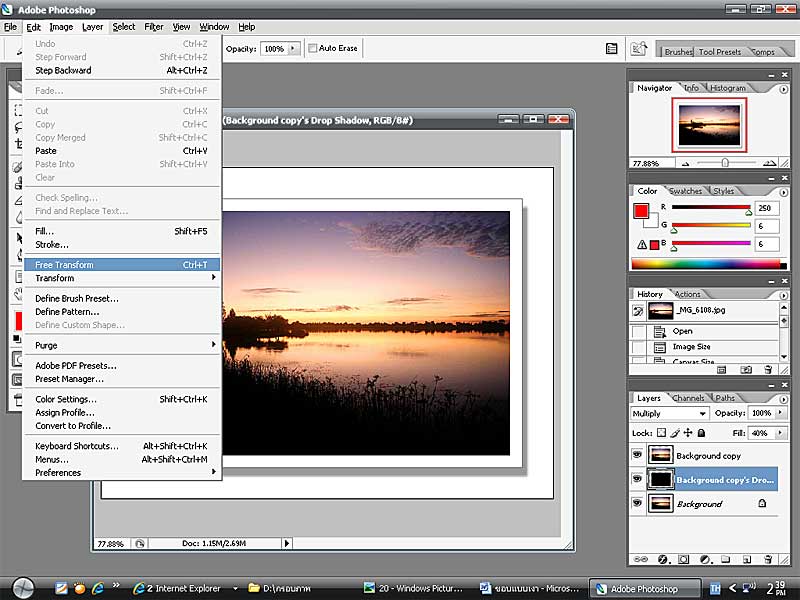Click the zoom in mountains in Navigator
This screenshot has width=800, height=600.
tap(769, 163)
